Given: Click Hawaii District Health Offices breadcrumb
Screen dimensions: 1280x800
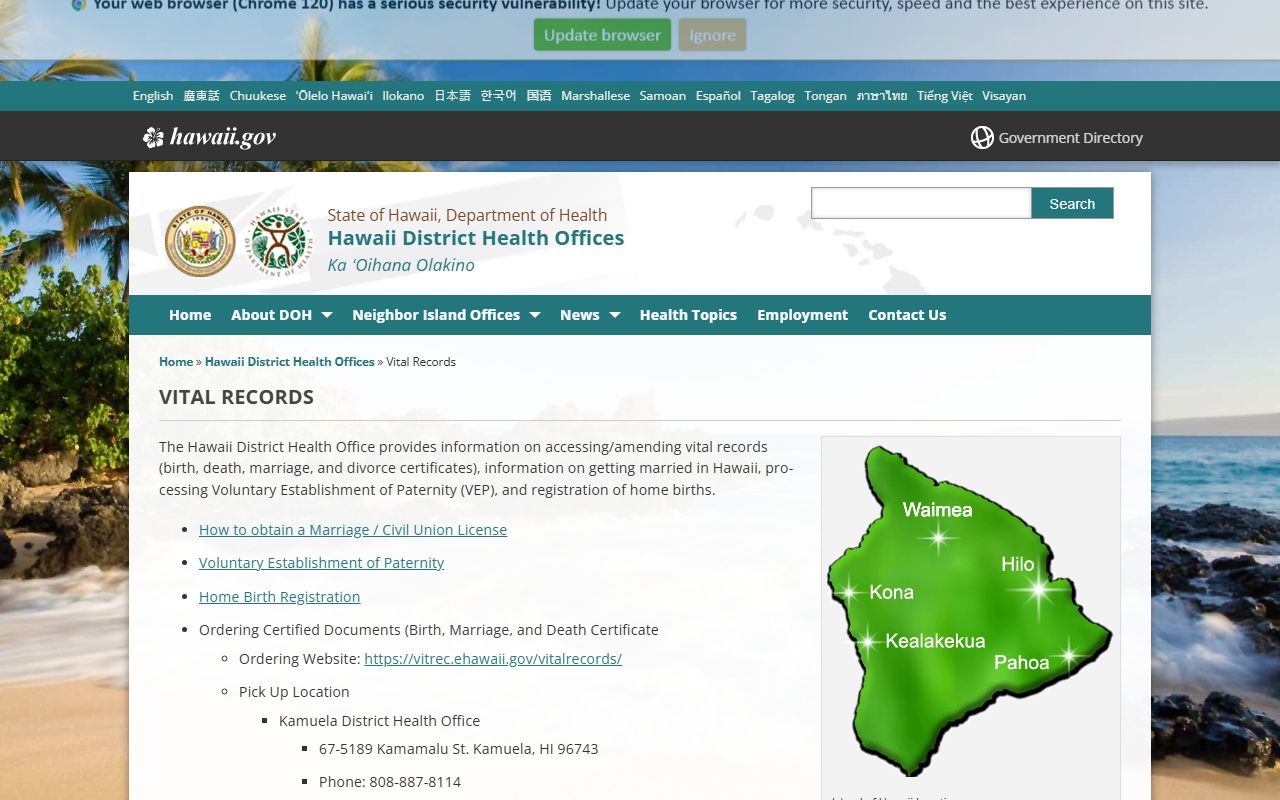Looking at the screenshot, I should (290, 362).
